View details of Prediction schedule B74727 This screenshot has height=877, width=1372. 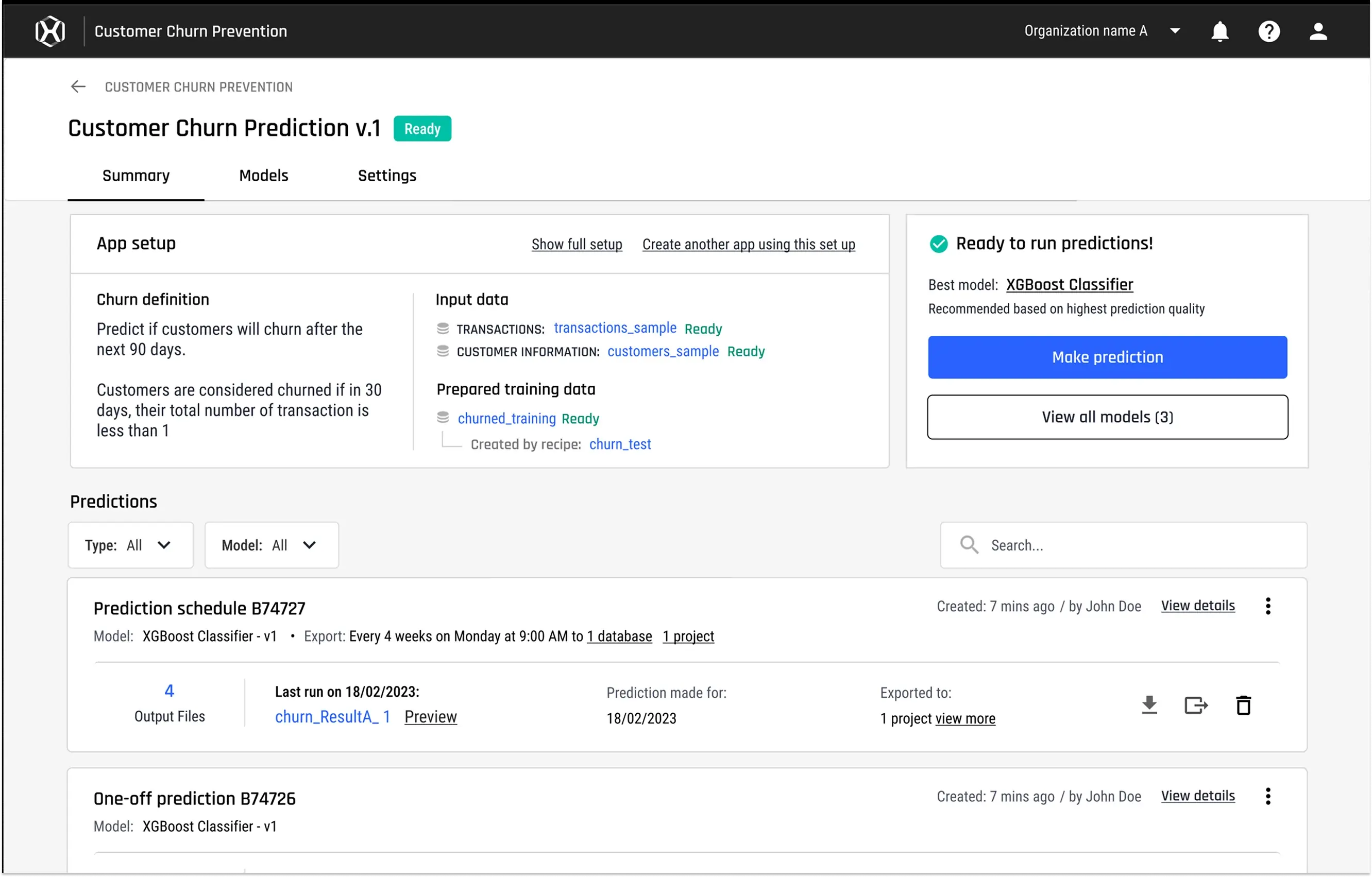(1198, 606)
